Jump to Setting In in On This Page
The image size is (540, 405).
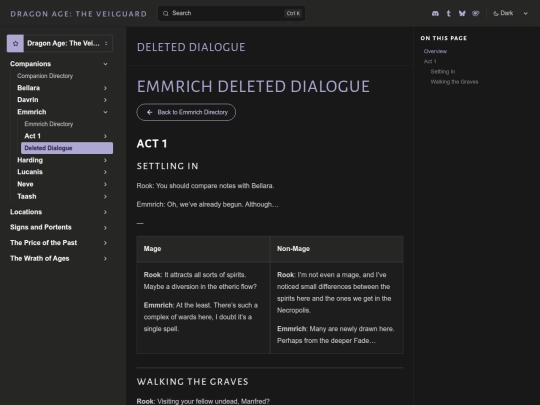tap(443, 72)
